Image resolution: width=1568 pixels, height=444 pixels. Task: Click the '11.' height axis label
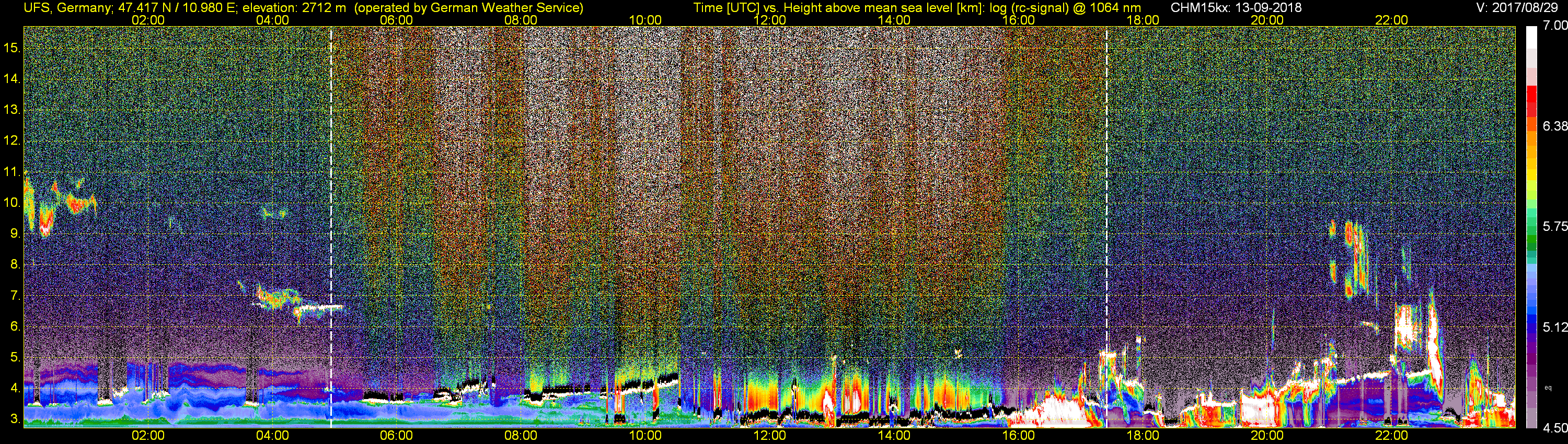[12, 171]
